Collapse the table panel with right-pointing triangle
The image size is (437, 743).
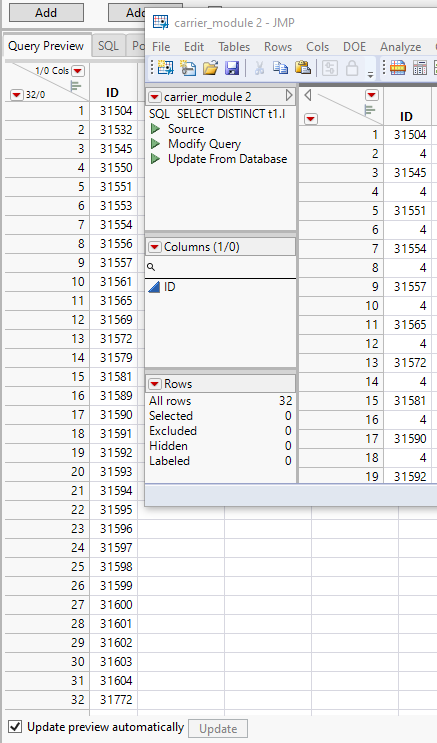click(289, 96)
